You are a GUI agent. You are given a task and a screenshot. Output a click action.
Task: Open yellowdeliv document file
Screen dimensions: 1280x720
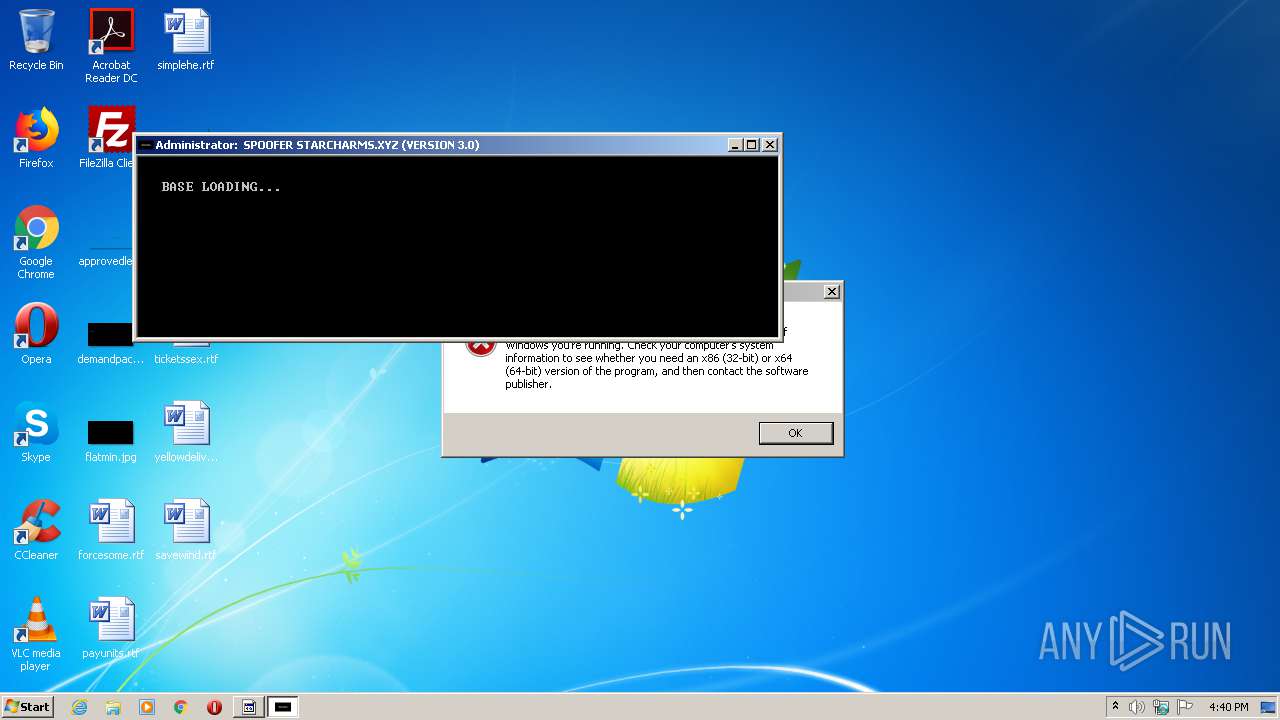coord(186,432)
